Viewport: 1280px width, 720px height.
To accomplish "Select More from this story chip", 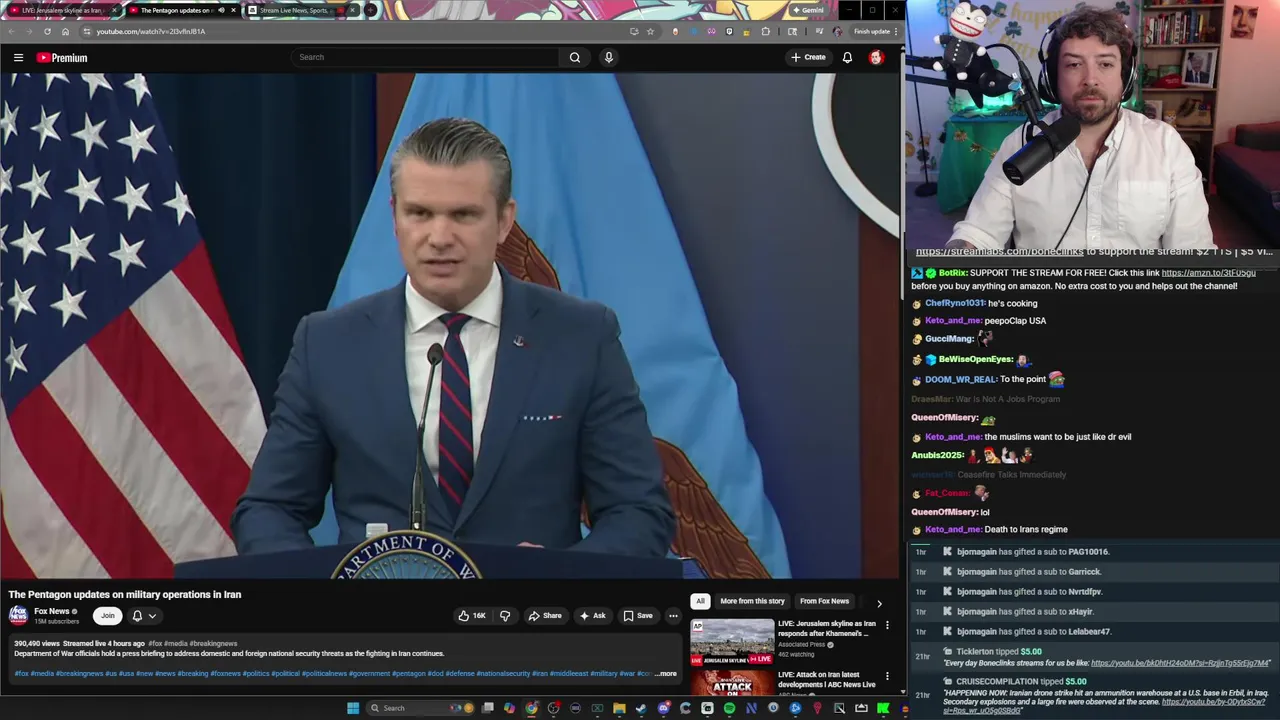I will click(752, 601).
